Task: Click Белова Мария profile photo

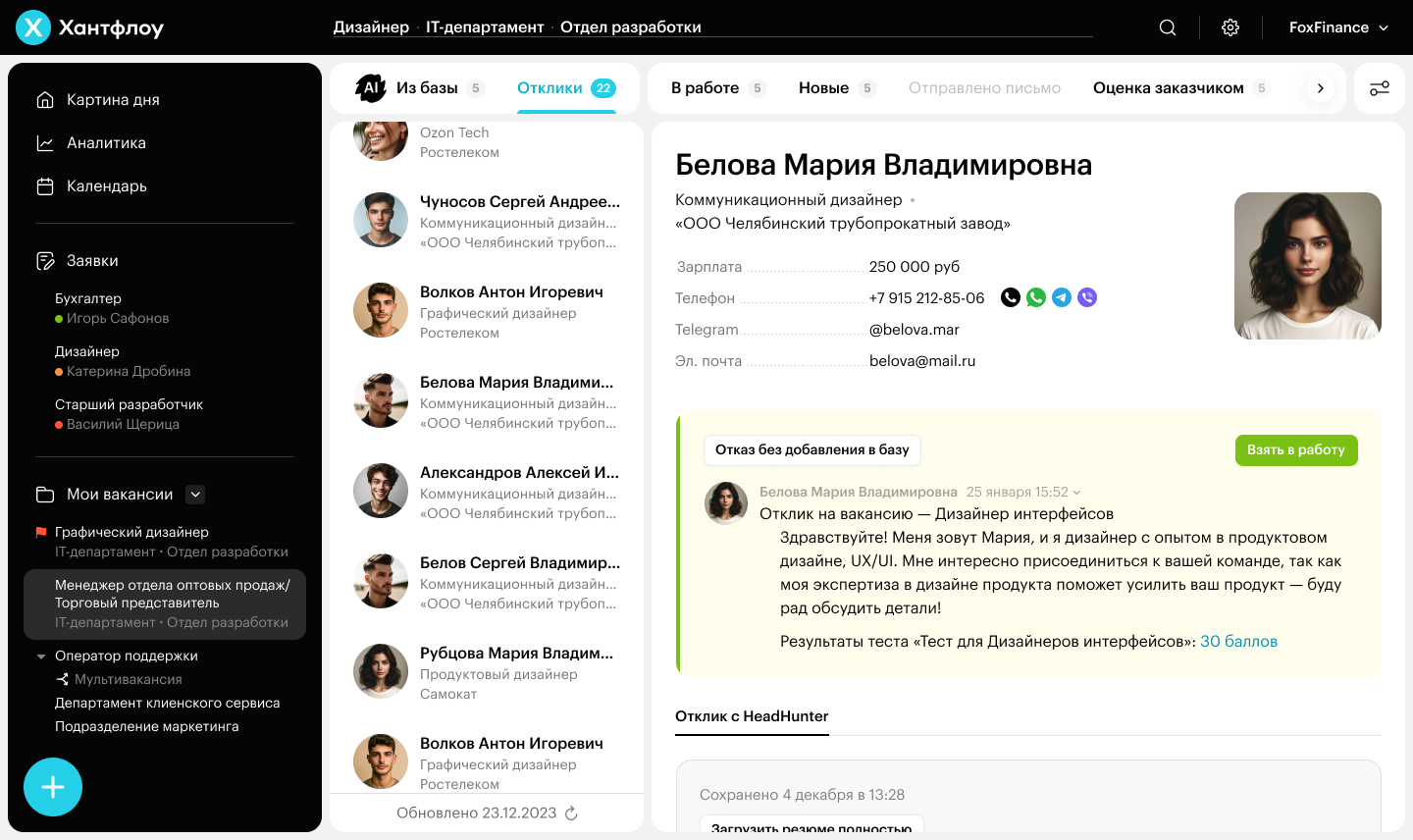Action: 1308,266
